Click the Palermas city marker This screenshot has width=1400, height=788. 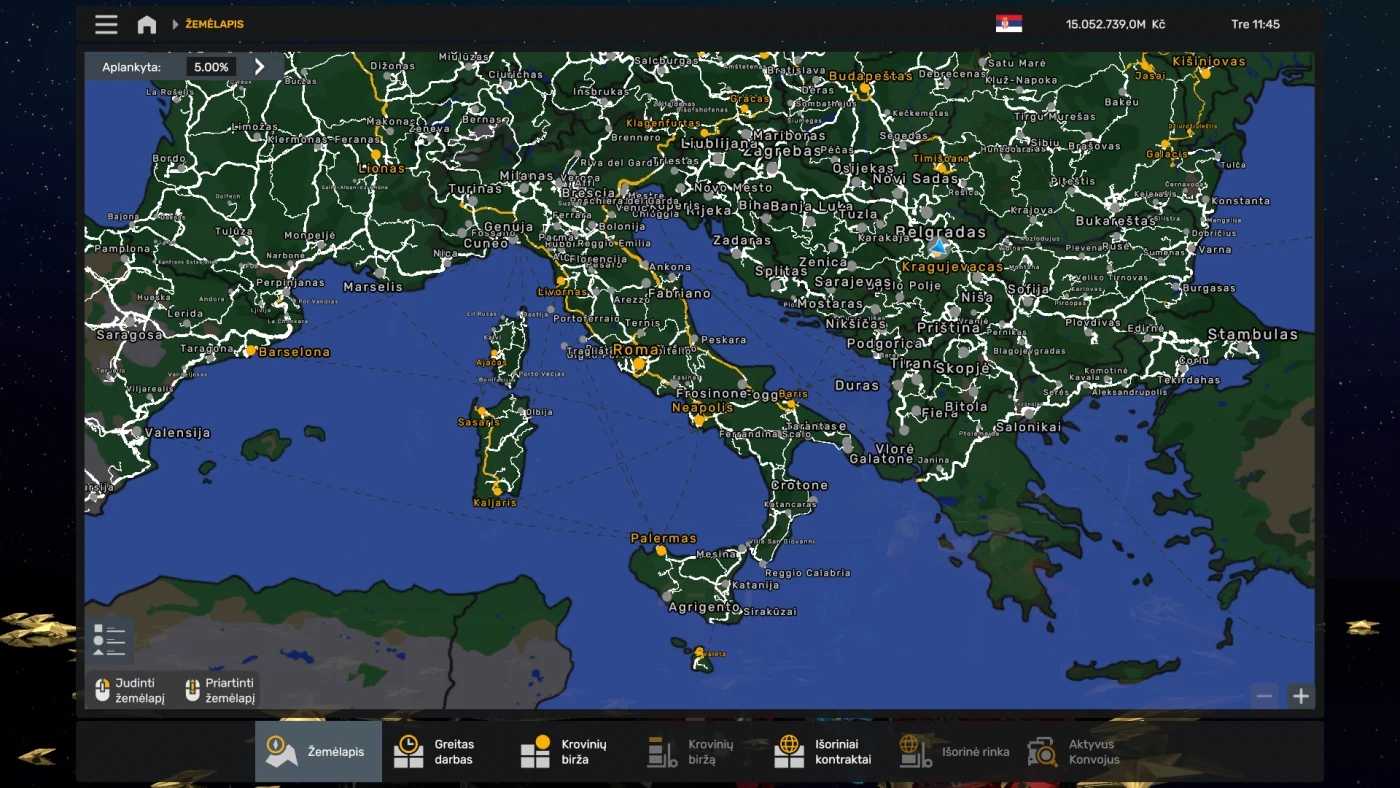[x=661, y=549]
